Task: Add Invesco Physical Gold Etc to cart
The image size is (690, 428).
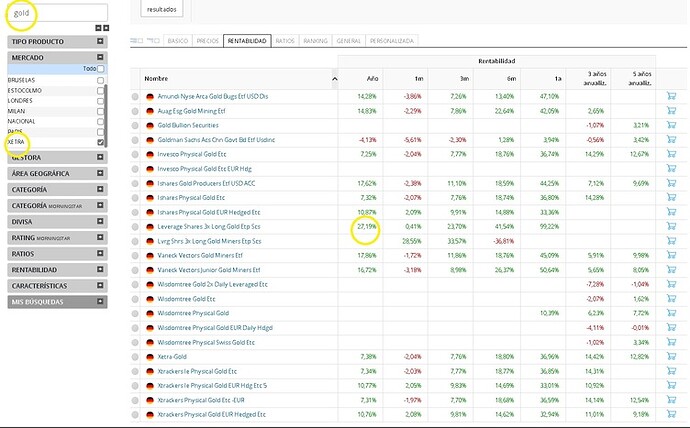Action: pos(671,154)
